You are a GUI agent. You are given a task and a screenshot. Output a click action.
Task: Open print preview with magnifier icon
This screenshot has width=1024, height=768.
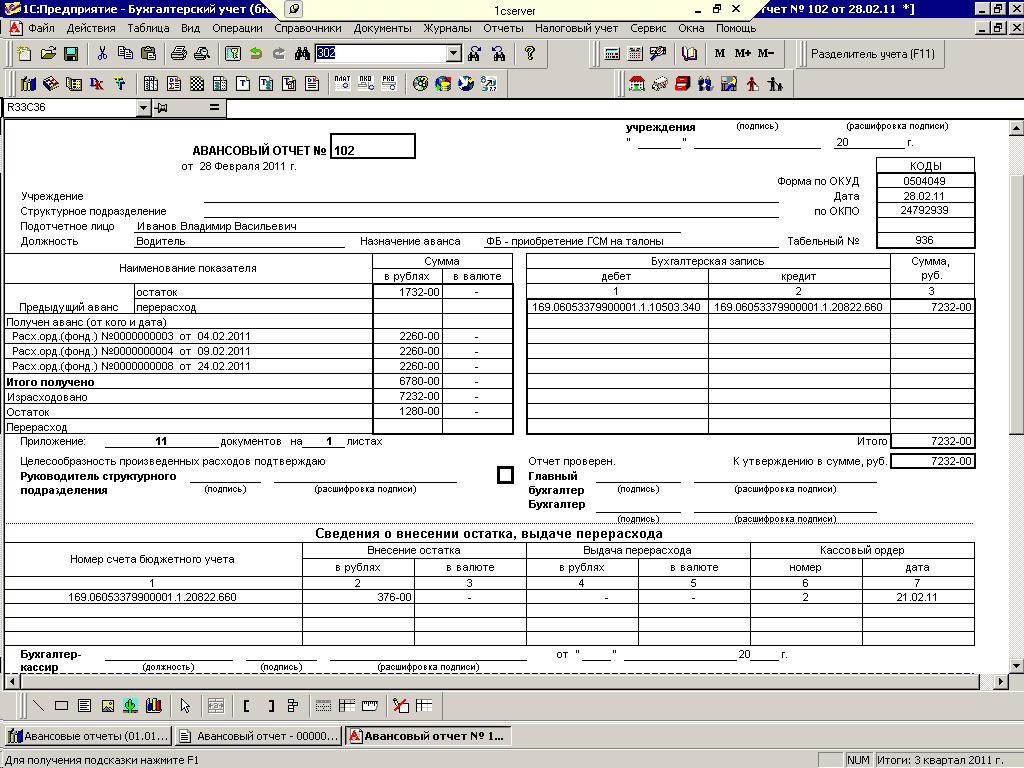click(201, 54)
